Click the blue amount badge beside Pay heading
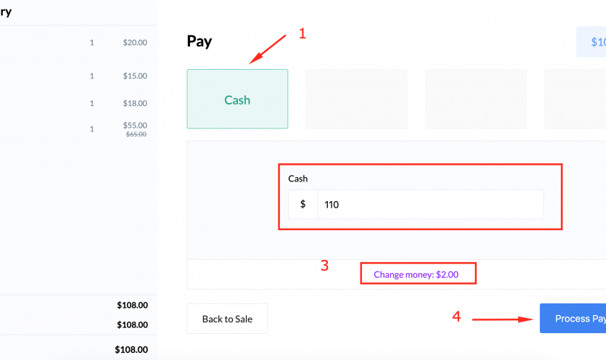The width and height of the screenshot is (606, 360). click(591, 42)
